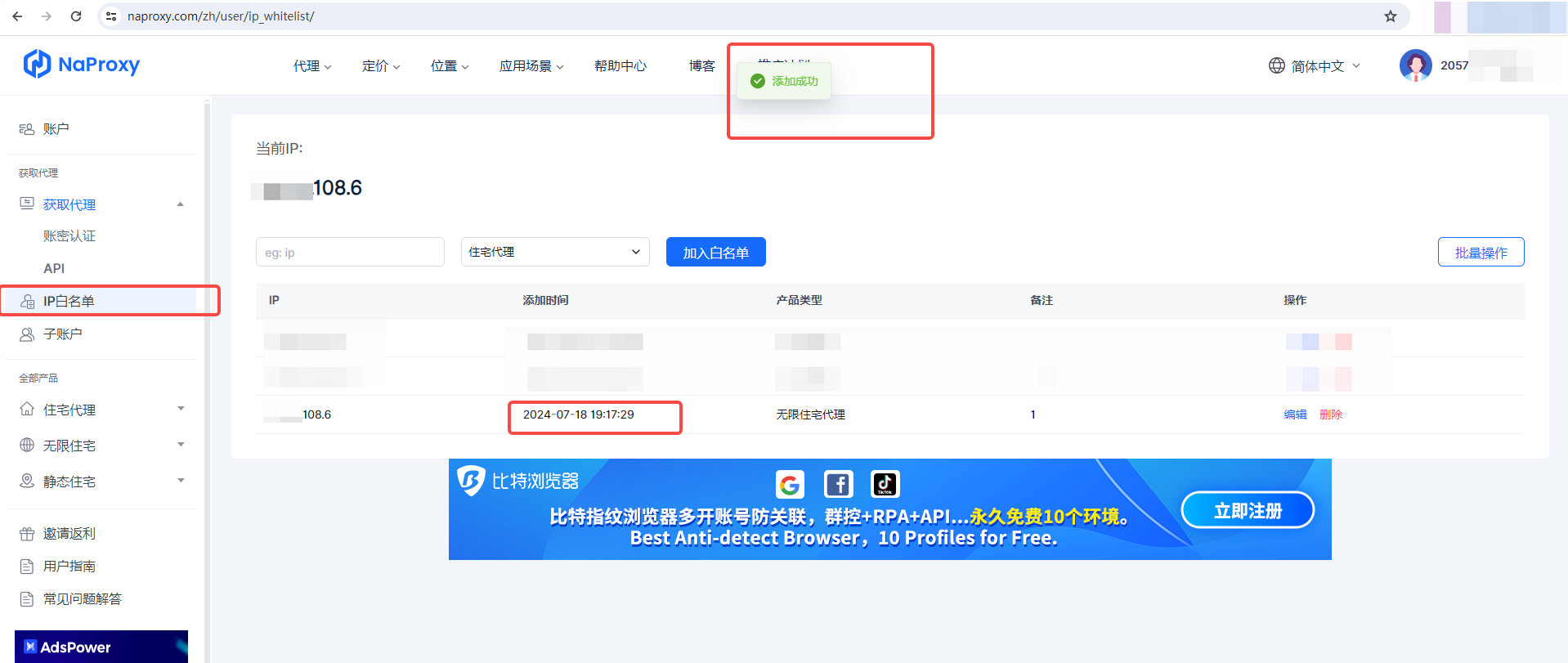
Task: Open the 应用场景 dropdown menu
Action: 531,66
